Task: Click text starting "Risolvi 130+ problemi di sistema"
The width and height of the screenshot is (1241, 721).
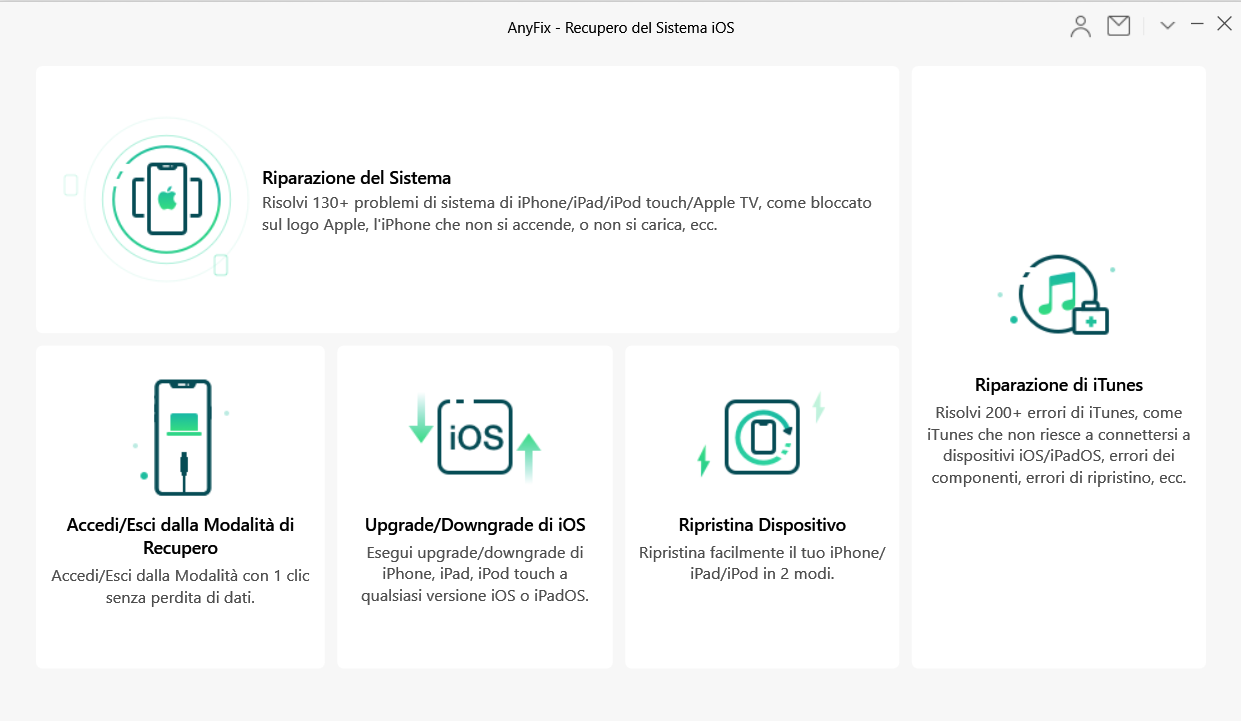Action: [x=567, y=214]
